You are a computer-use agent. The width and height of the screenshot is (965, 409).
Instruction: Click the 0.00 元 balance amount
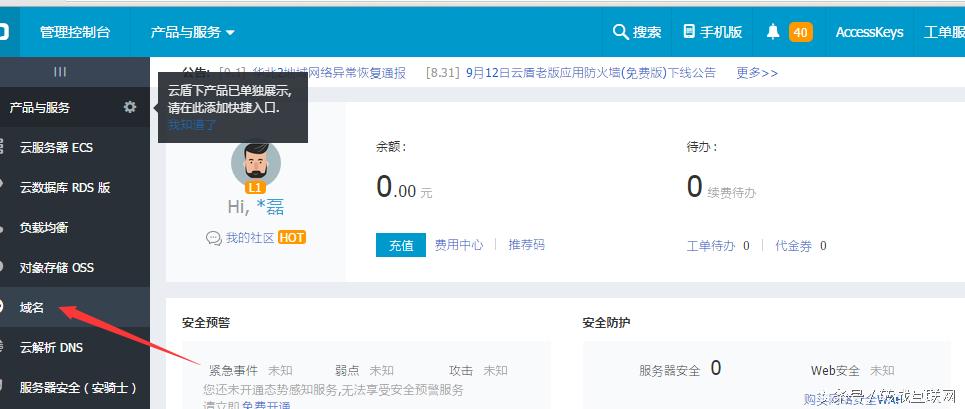click(404, 186)
